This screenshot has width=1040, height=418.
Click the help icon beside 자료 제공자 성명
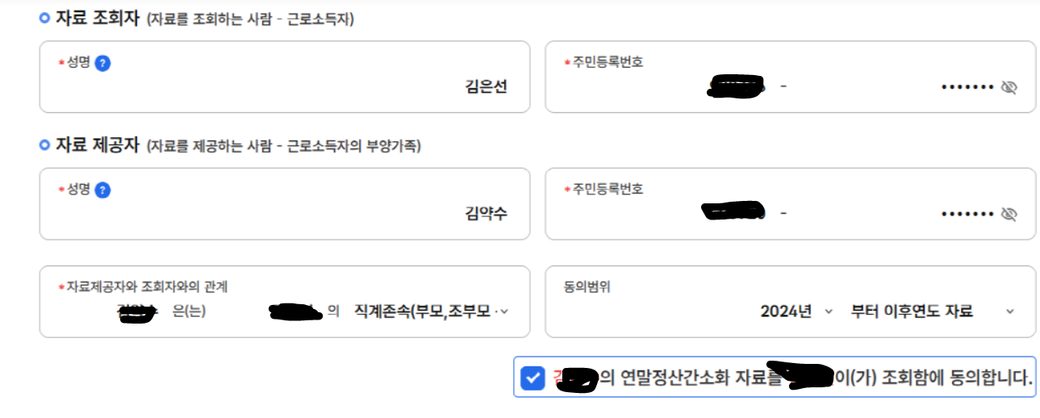(103, 190)
